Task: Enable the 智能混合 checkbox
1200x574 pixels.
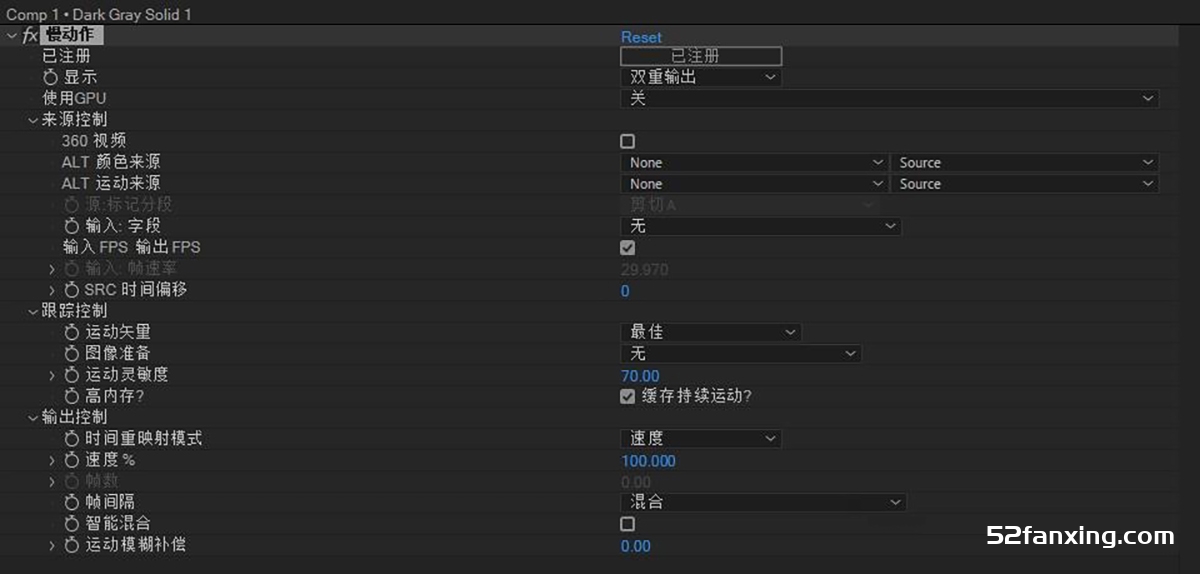Action: 628,524
